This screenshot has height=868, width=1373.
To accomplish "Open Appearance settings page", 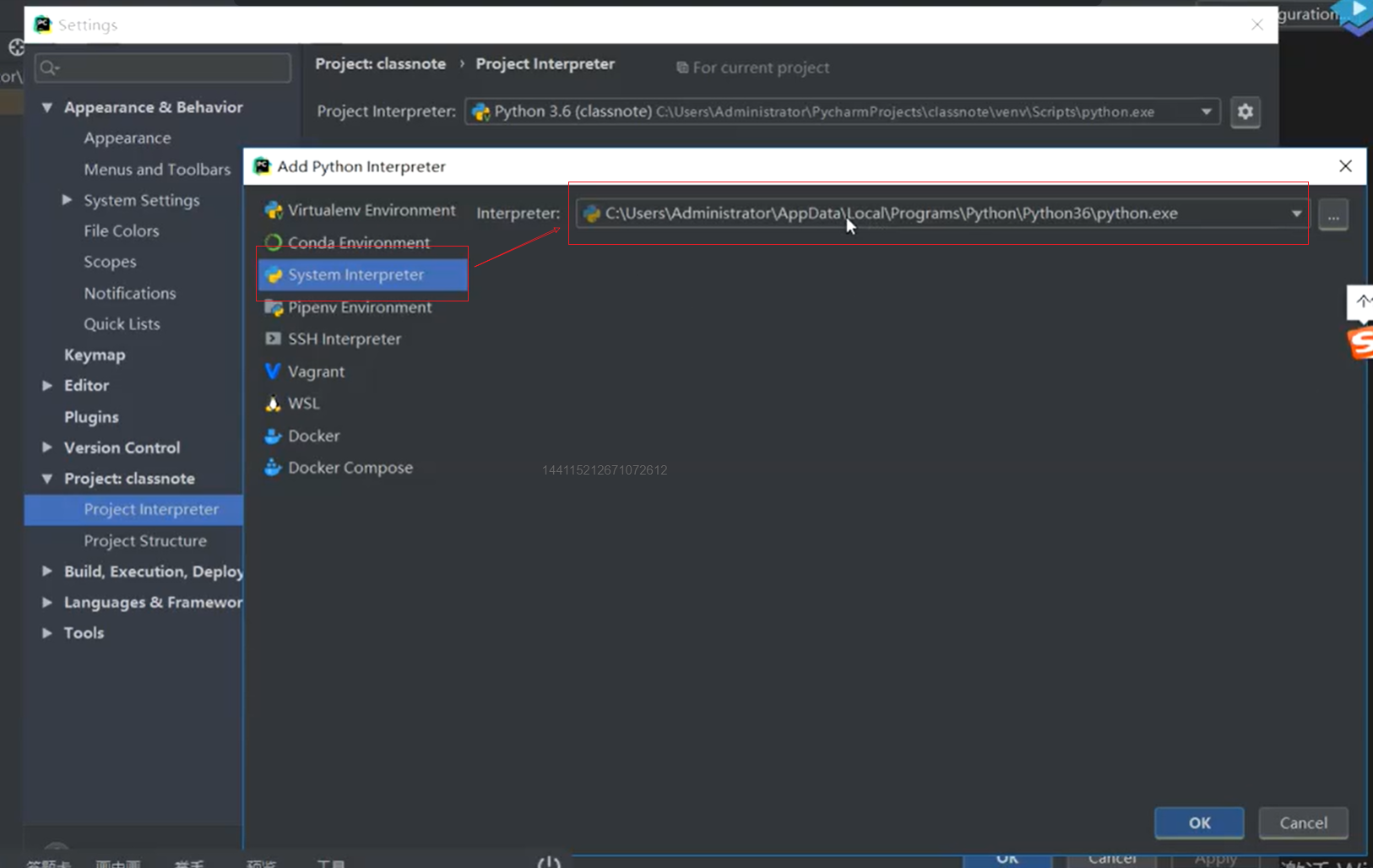I will pyautogui.click(x=128, y=138).
